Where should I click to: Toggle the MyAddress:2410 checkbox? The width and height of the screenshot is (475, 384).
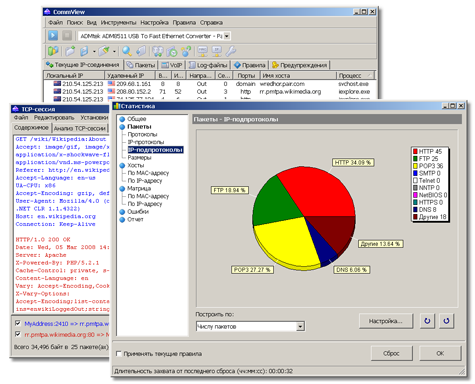[18, 323]
